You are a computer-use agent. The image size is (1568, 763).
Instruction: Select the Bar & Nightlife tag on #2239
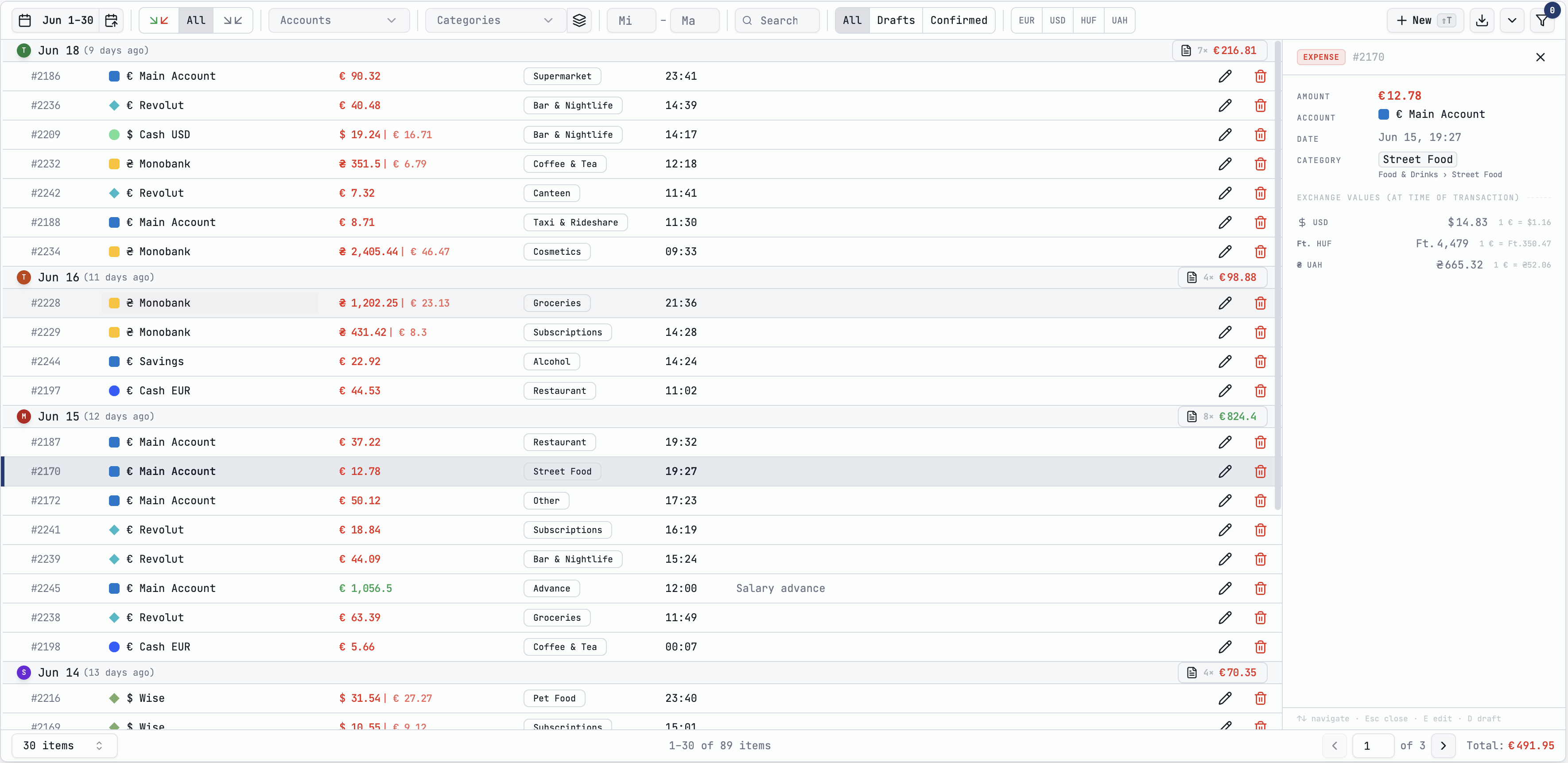[573, 559]
